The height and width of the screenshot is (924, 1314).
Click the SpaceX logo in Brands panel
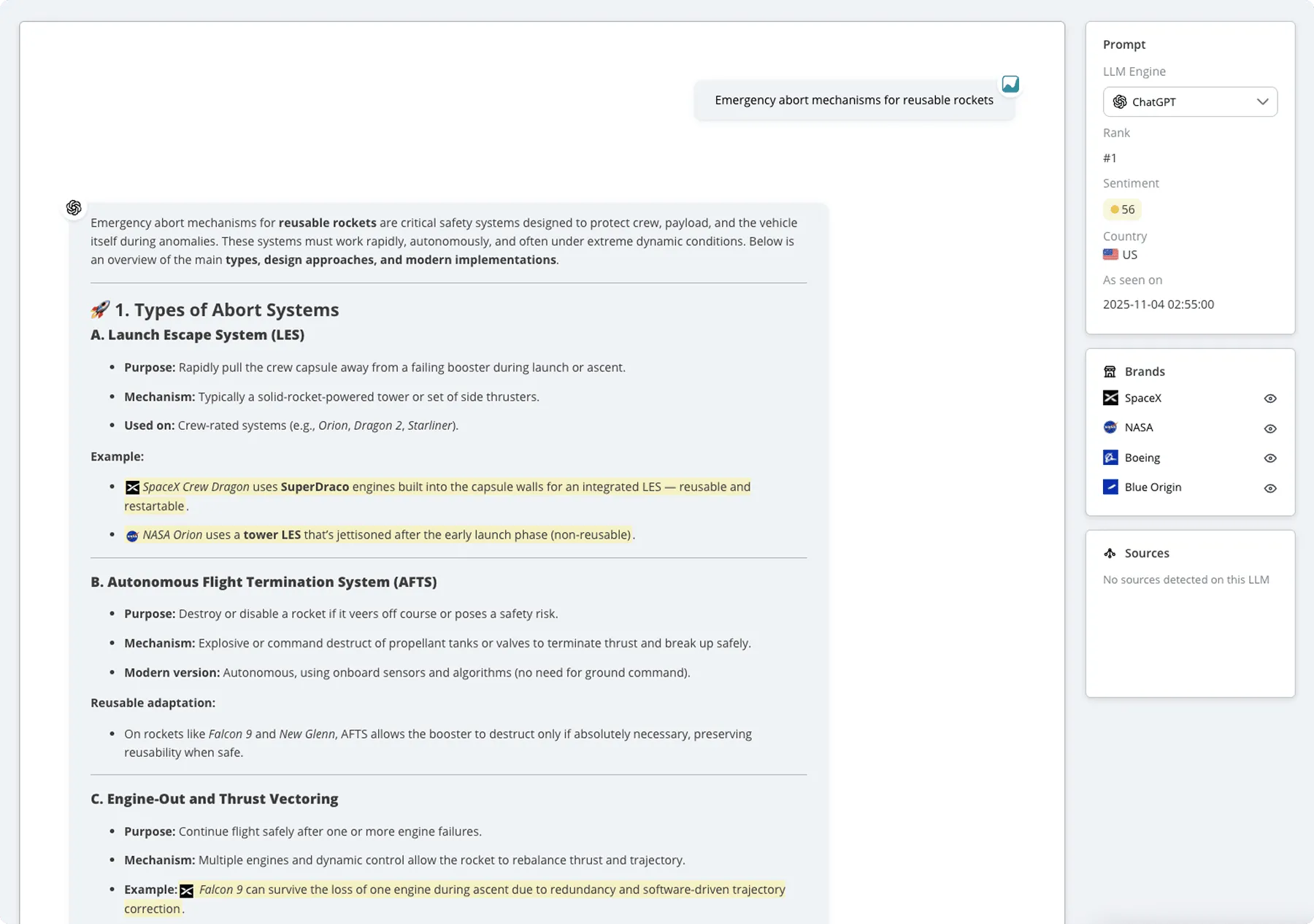click(1110, 398)
